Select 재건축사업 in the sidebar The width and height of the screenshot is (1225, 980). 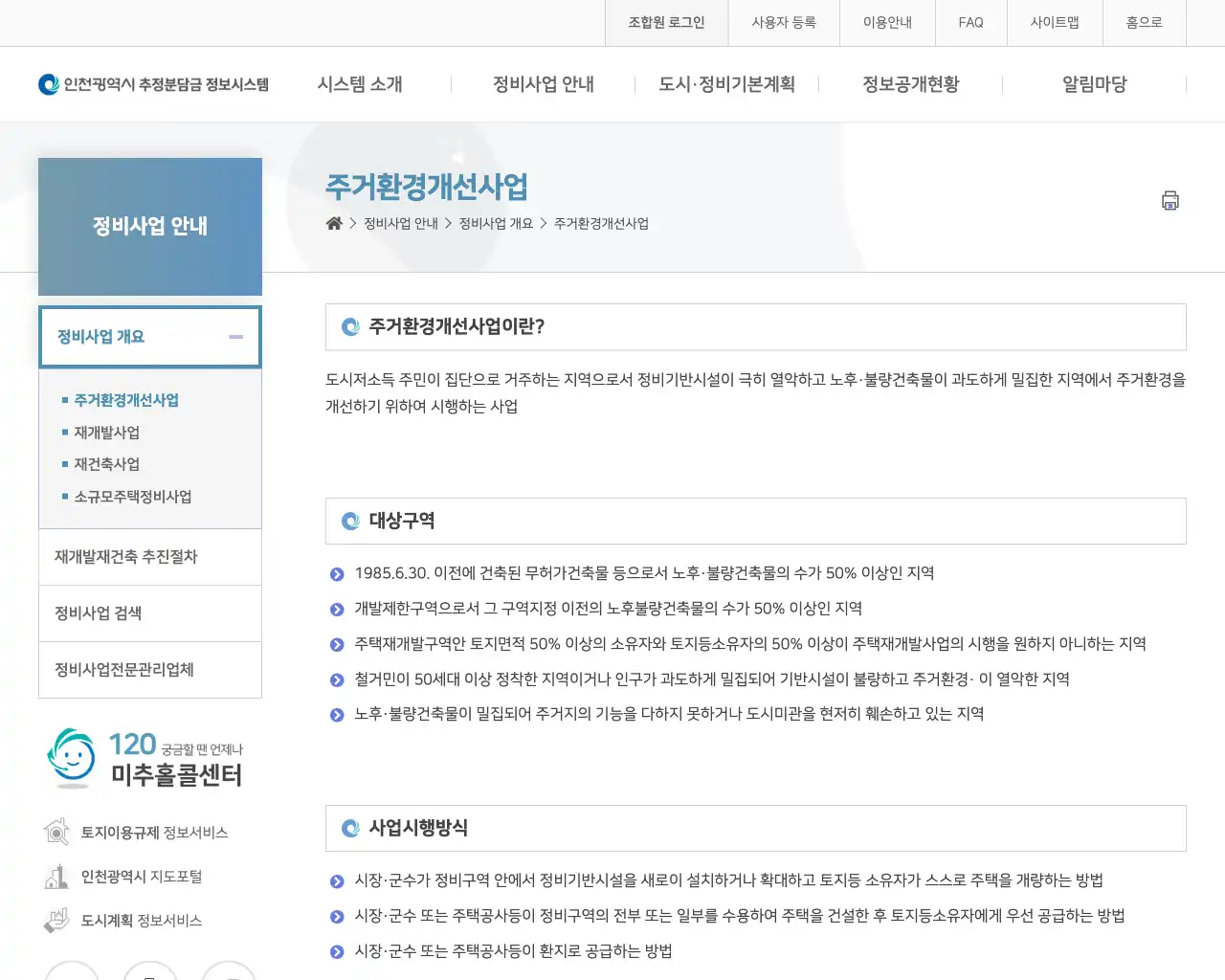pos(107,464)
